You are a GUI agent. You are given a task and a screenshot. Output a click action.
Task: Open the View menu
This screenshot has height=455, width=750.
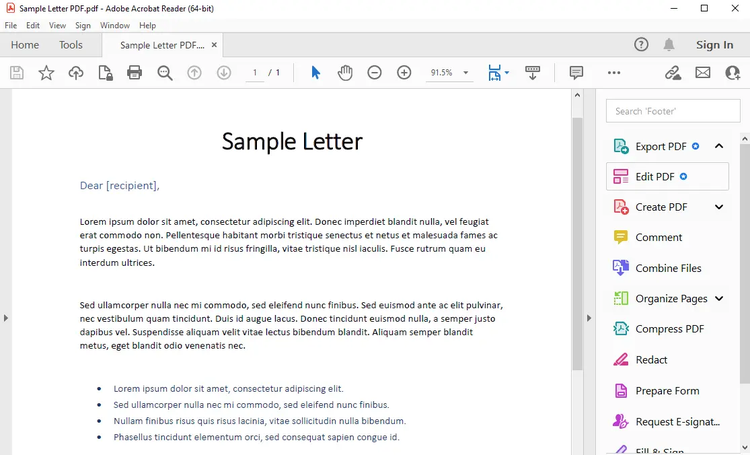(57, 25)
